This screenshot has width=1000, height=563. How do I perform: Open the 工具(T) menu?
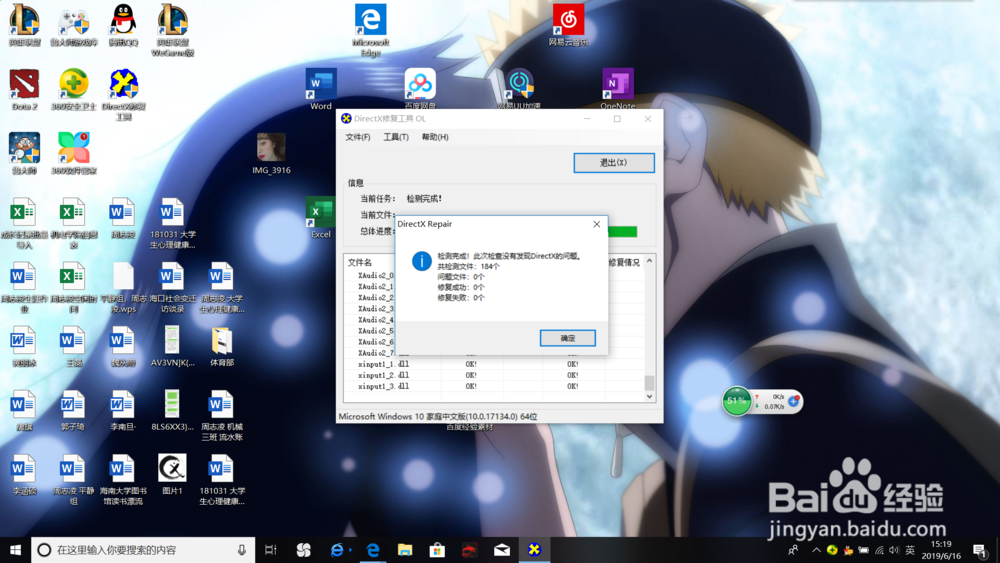[395, 137]
